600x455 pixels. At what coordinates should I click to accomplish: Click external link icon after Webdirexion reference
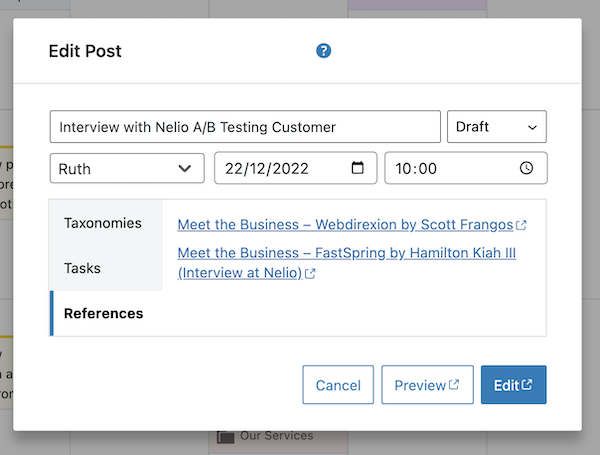click(x=521, y=226)
